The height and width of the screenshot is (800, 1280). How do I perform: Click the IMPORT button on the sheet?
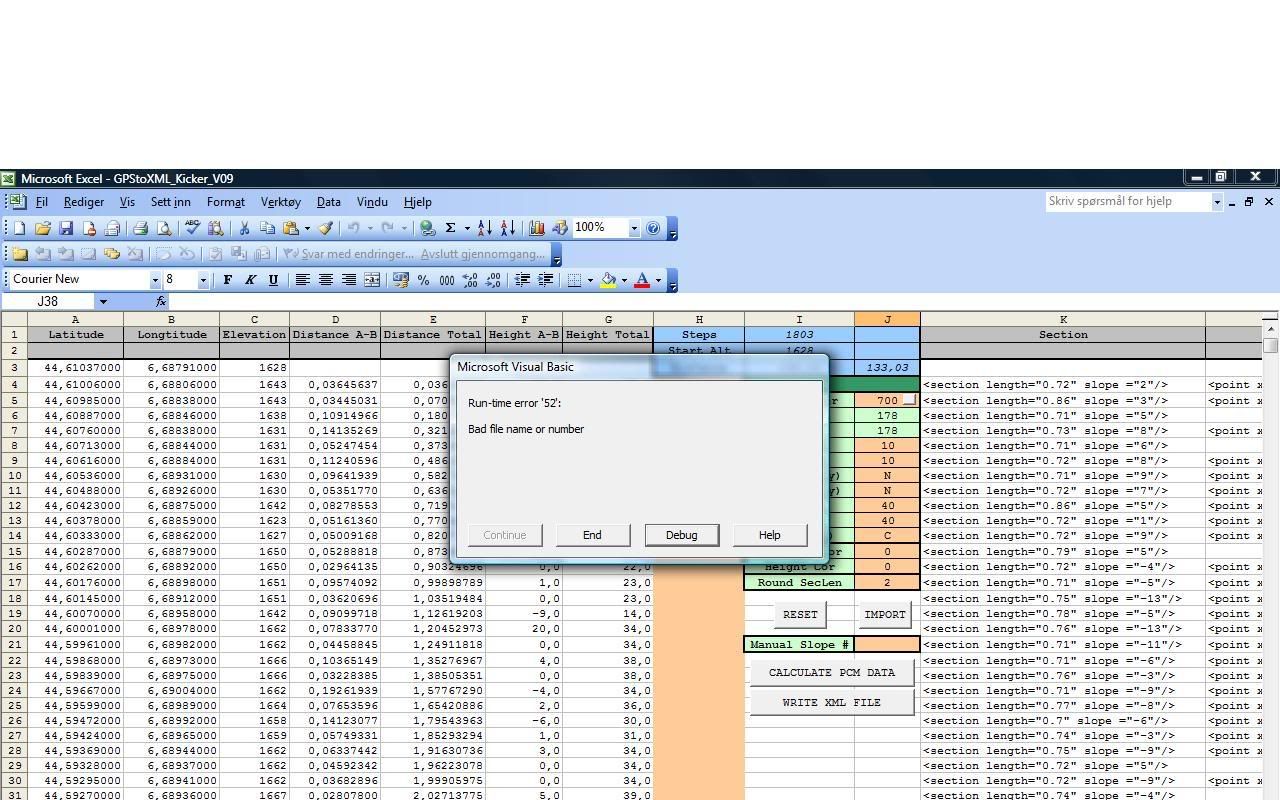(884, 614)
